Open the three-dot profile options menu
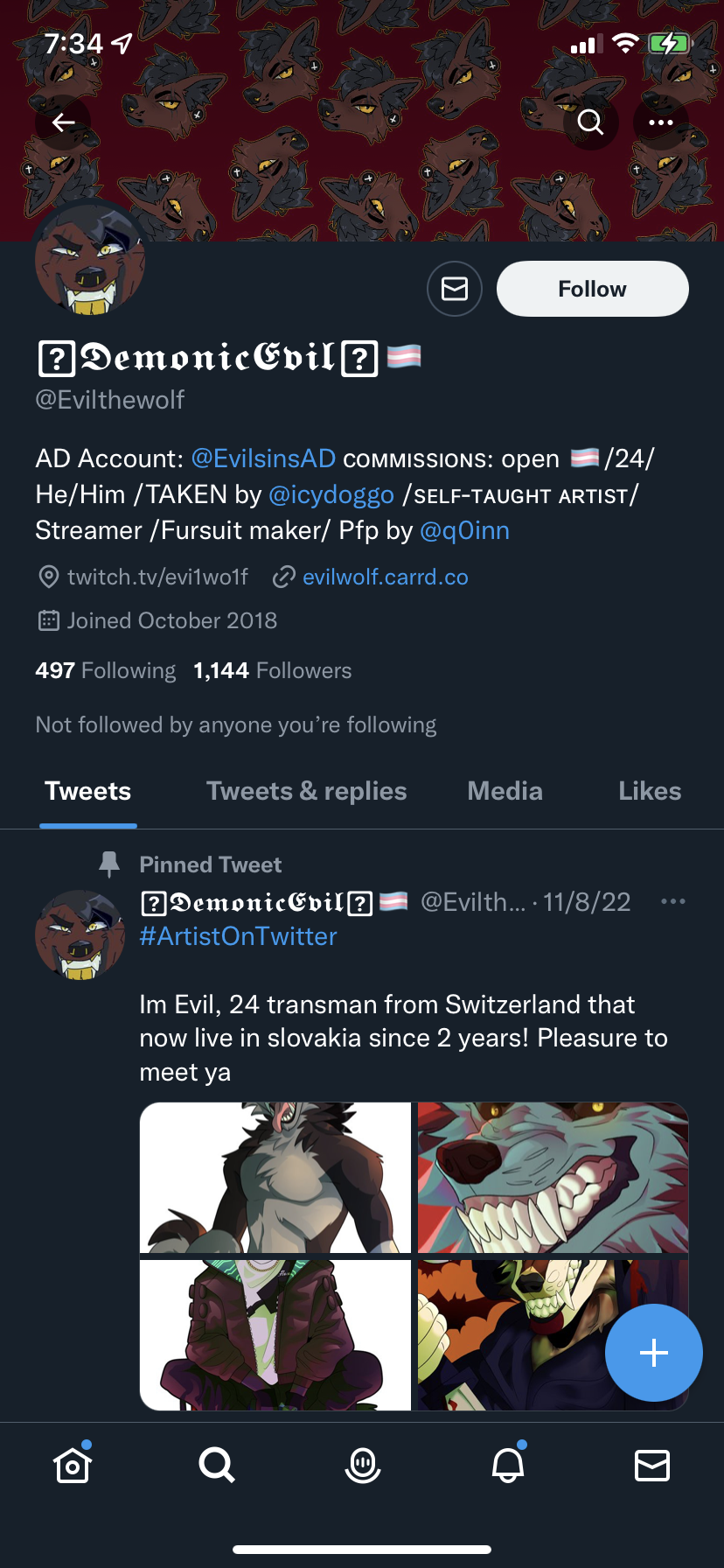This screenshot has height=1568, width=724. [x=661, y=122]
